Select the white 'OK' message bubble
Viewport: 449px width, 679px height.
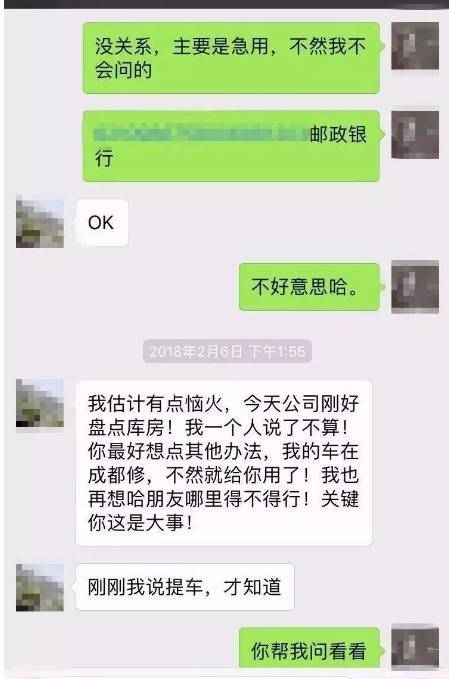coord(102,223)
